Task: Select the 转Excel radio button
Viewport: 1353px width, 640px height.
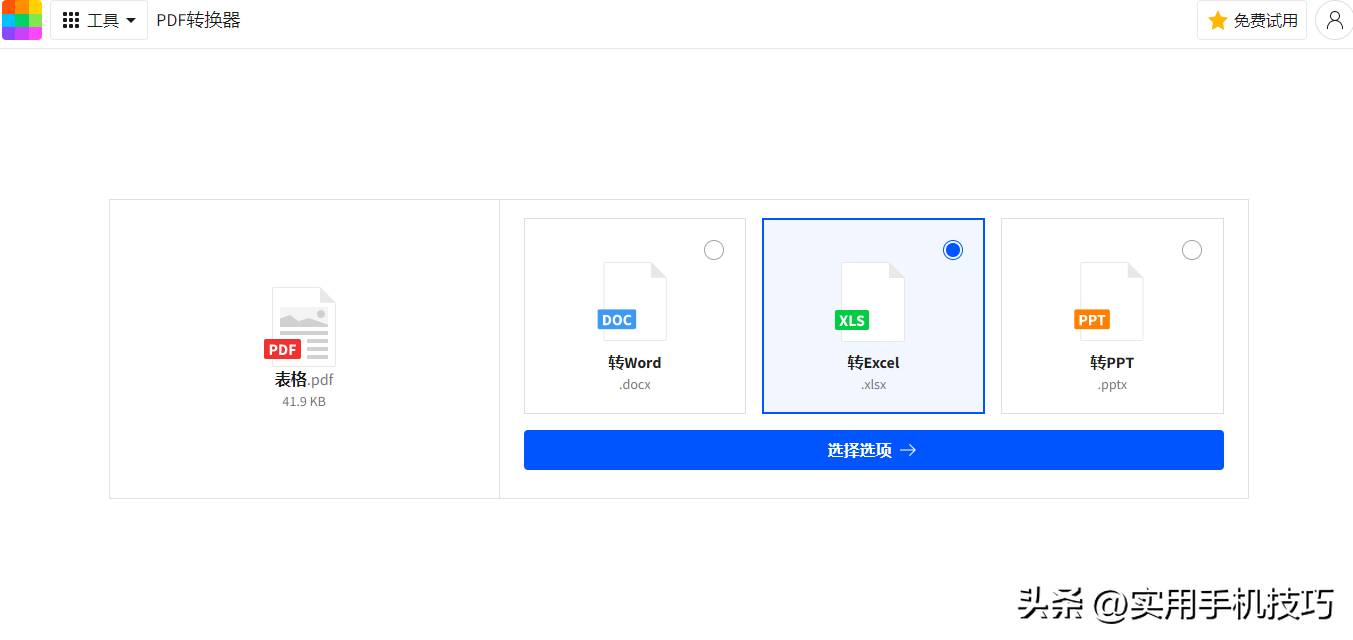Action: click(953, 250)
